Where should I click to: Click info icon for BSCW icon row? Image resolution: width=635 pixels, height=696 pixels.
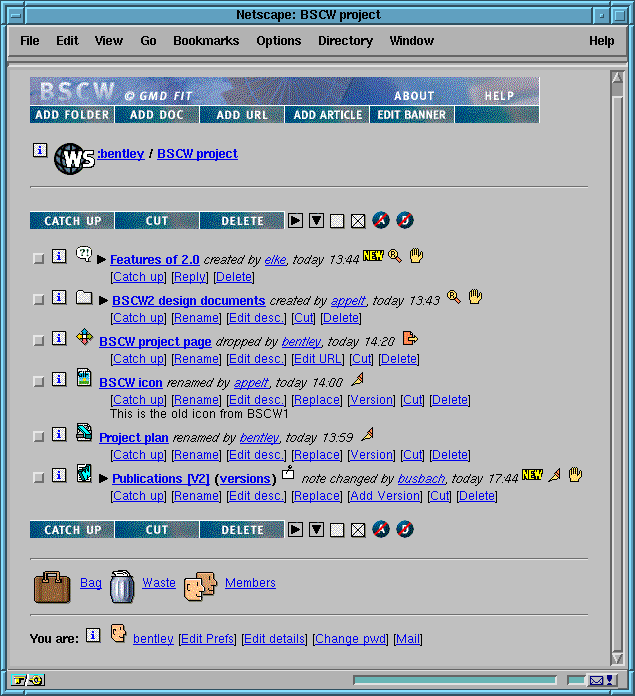pyautogui.click(x=59, y=379)
